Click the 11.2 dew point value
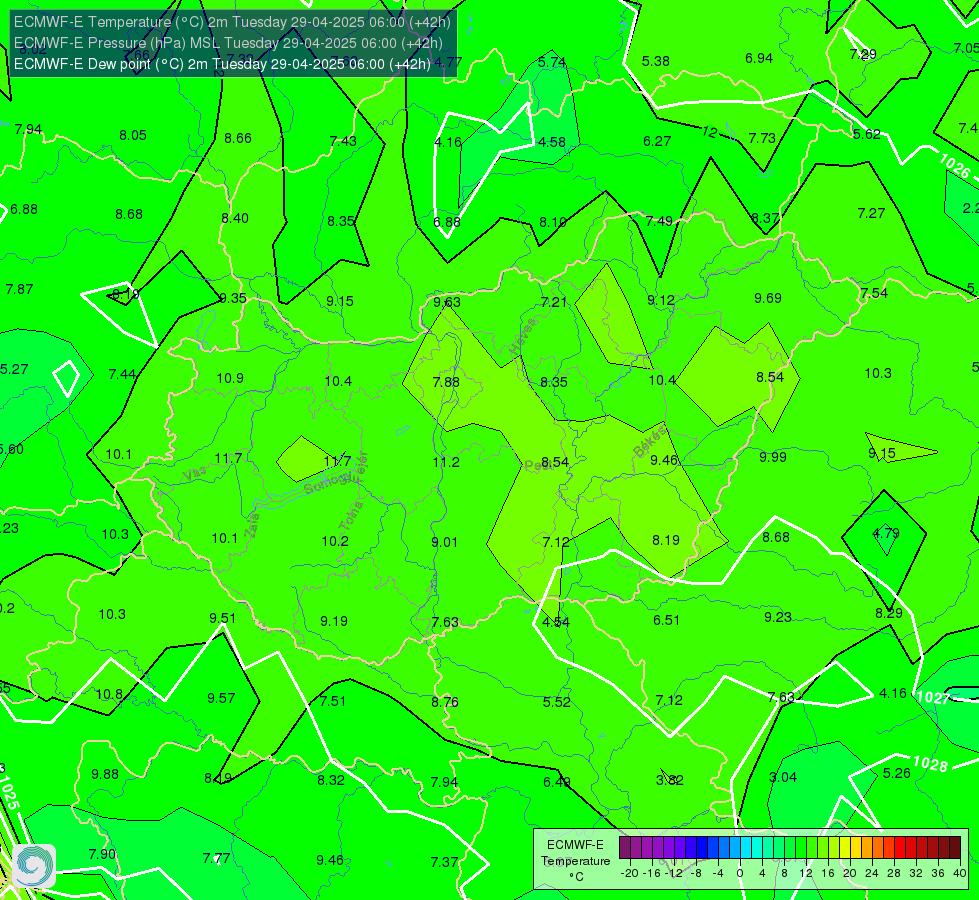The height and width of the screenshot is (900, 979). point(446,462)
